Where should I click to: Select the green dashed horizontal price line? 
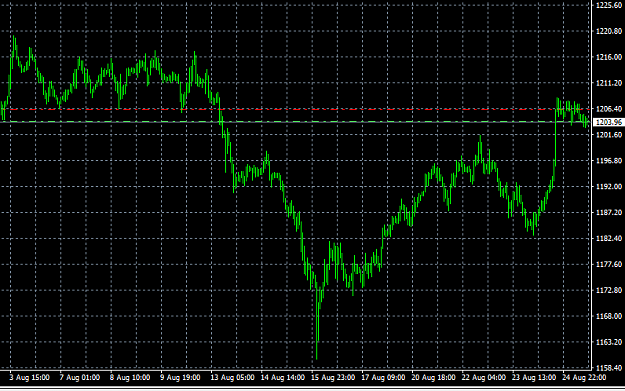coord(295,122)
